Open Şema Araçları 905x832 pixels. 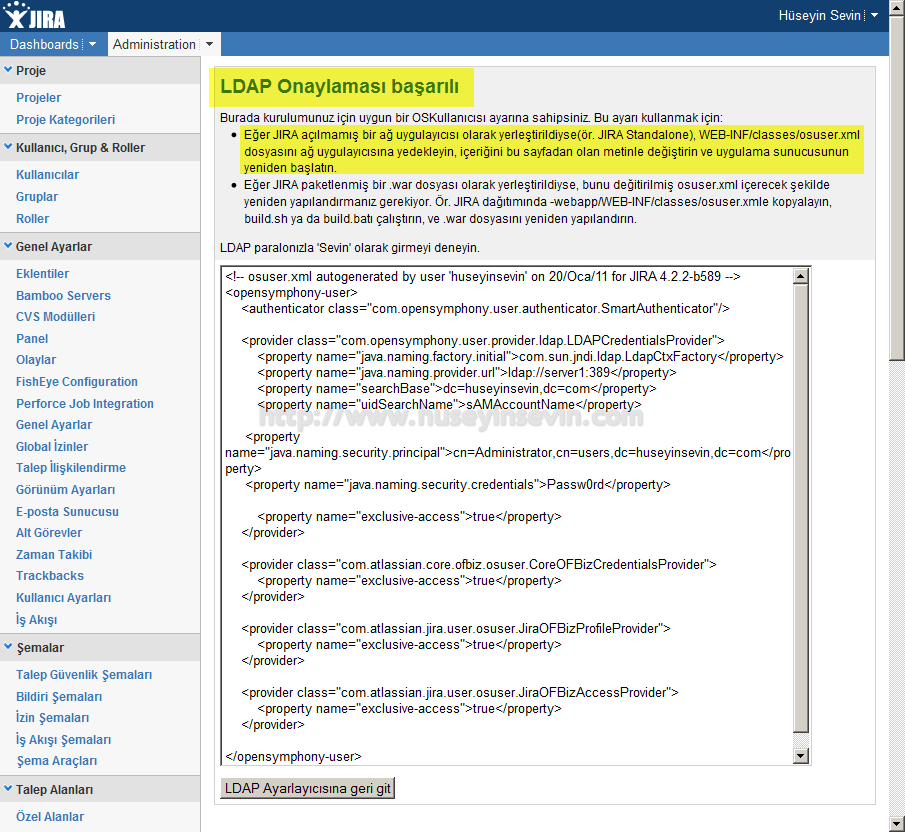pyautogui.click(x=57, y=760)
